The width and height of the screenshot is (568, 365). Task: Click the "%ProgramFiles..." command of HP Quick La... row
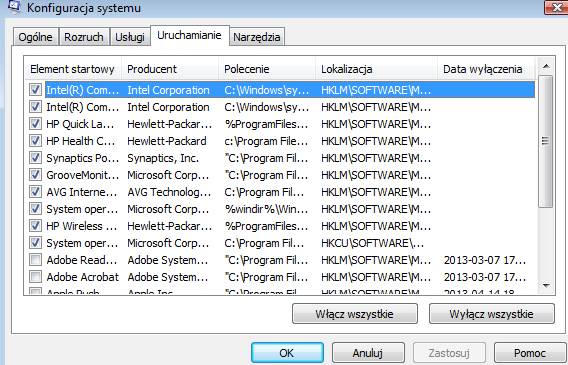266,124
